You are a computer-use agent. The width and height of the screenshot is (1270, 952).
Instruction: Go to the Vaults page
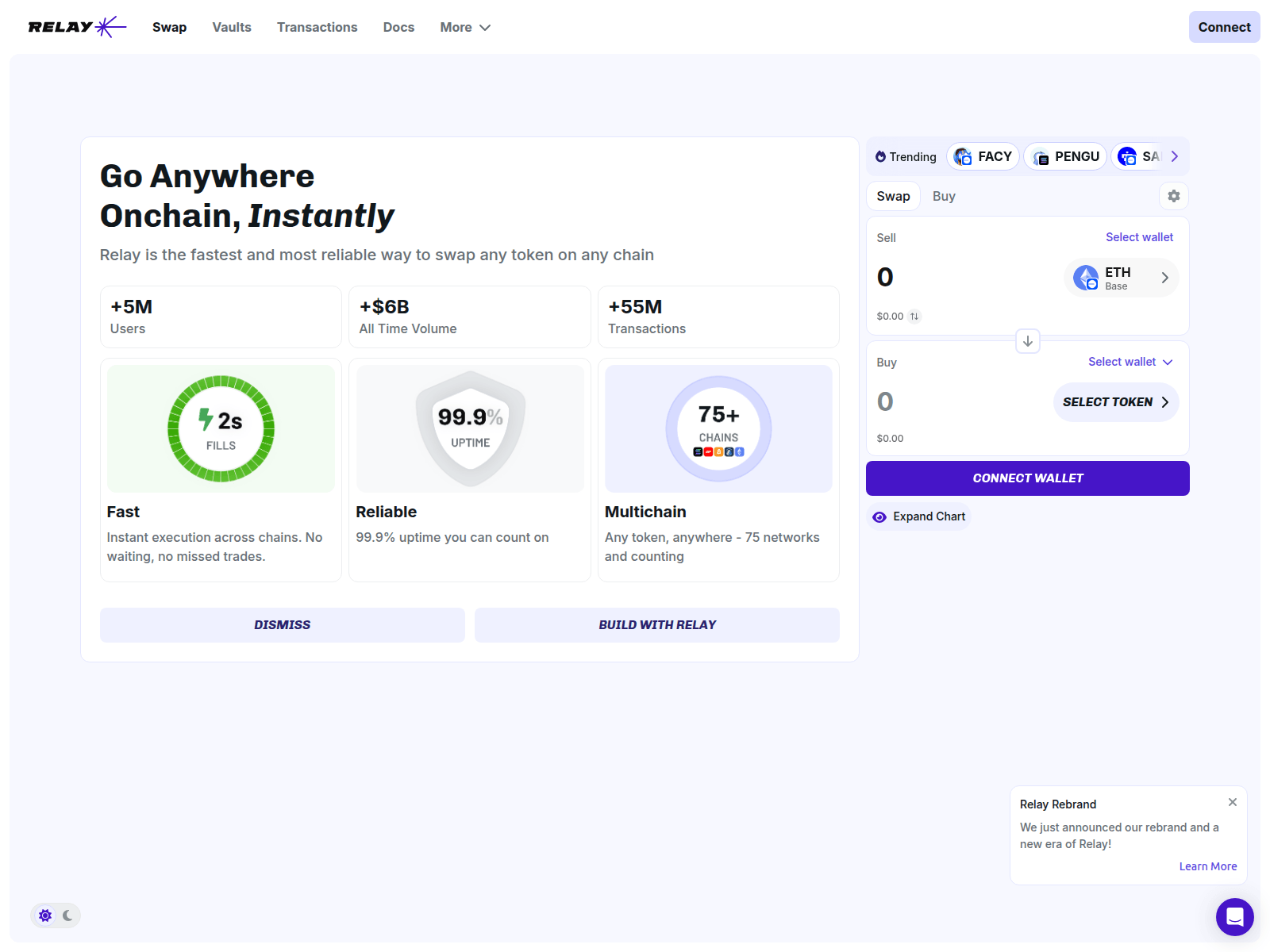(232, 27)
